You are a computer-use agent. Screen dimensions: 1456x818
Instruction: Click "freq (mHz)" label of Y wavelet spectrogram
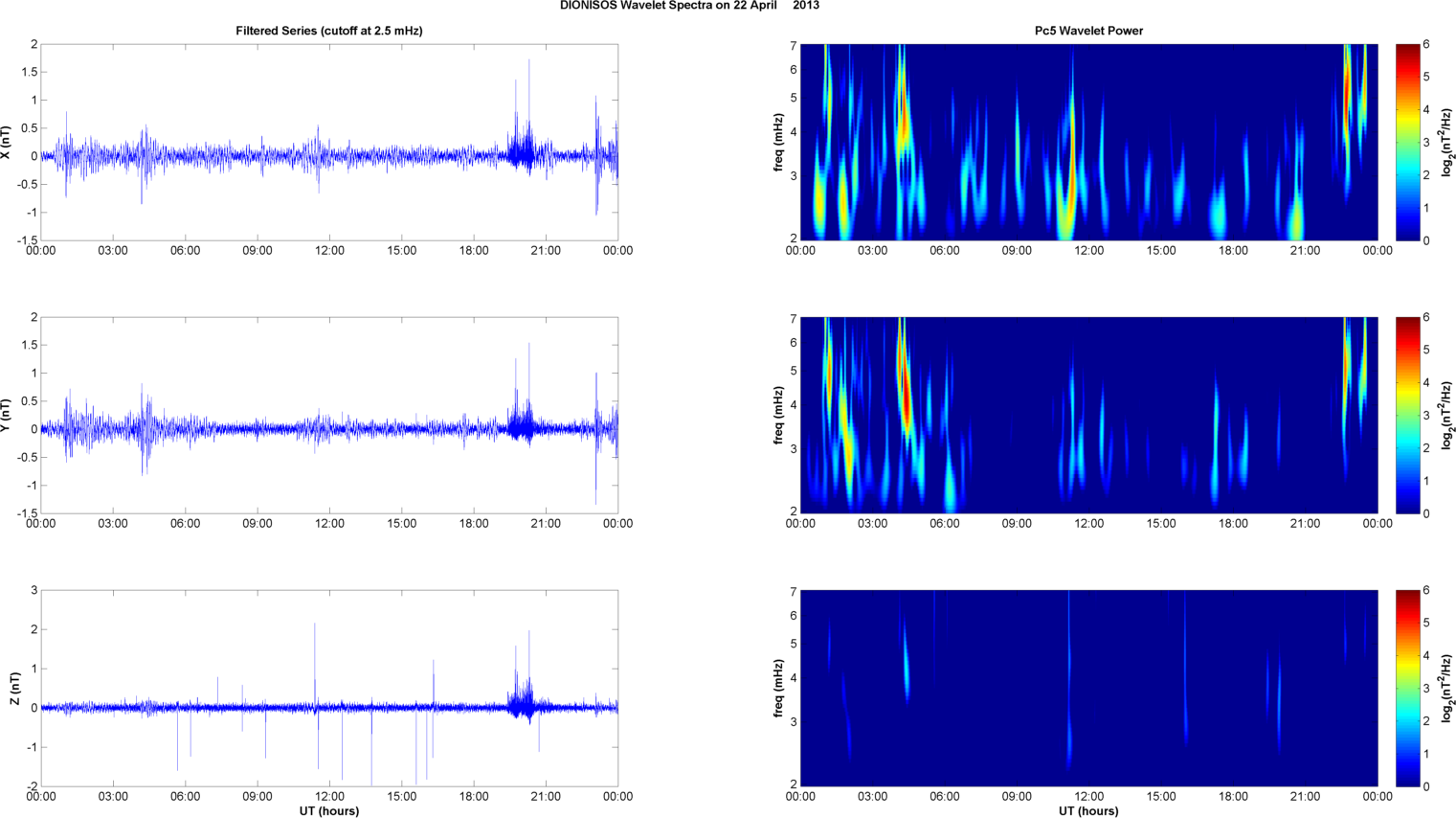[778, 415]
